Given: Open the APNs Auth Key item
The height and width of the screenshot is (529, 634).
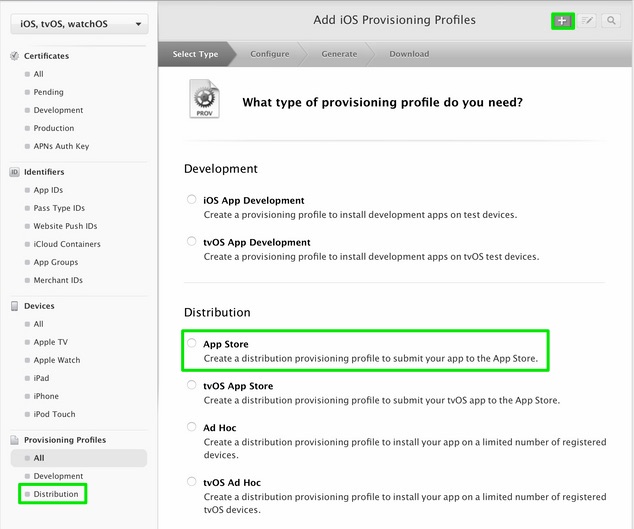Looking at the screenshot, I should coord(61,146).
